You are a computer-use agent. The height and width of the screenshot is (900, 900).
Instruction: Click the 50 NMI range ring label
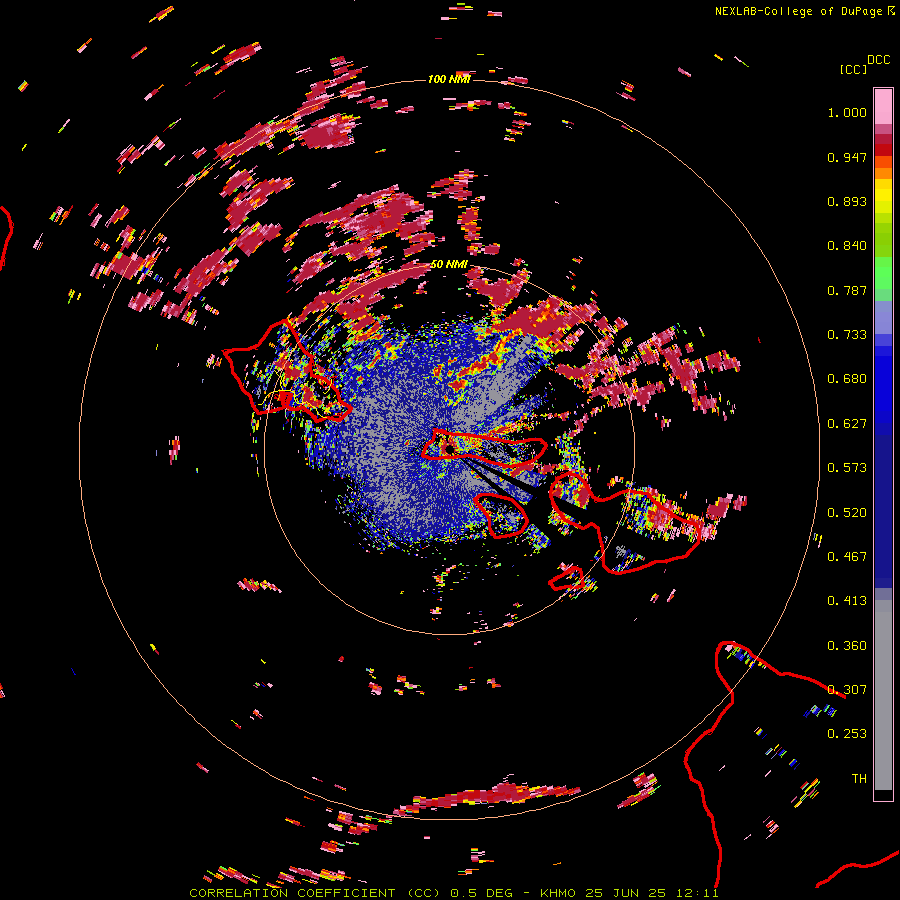click(x=449, y=264)
